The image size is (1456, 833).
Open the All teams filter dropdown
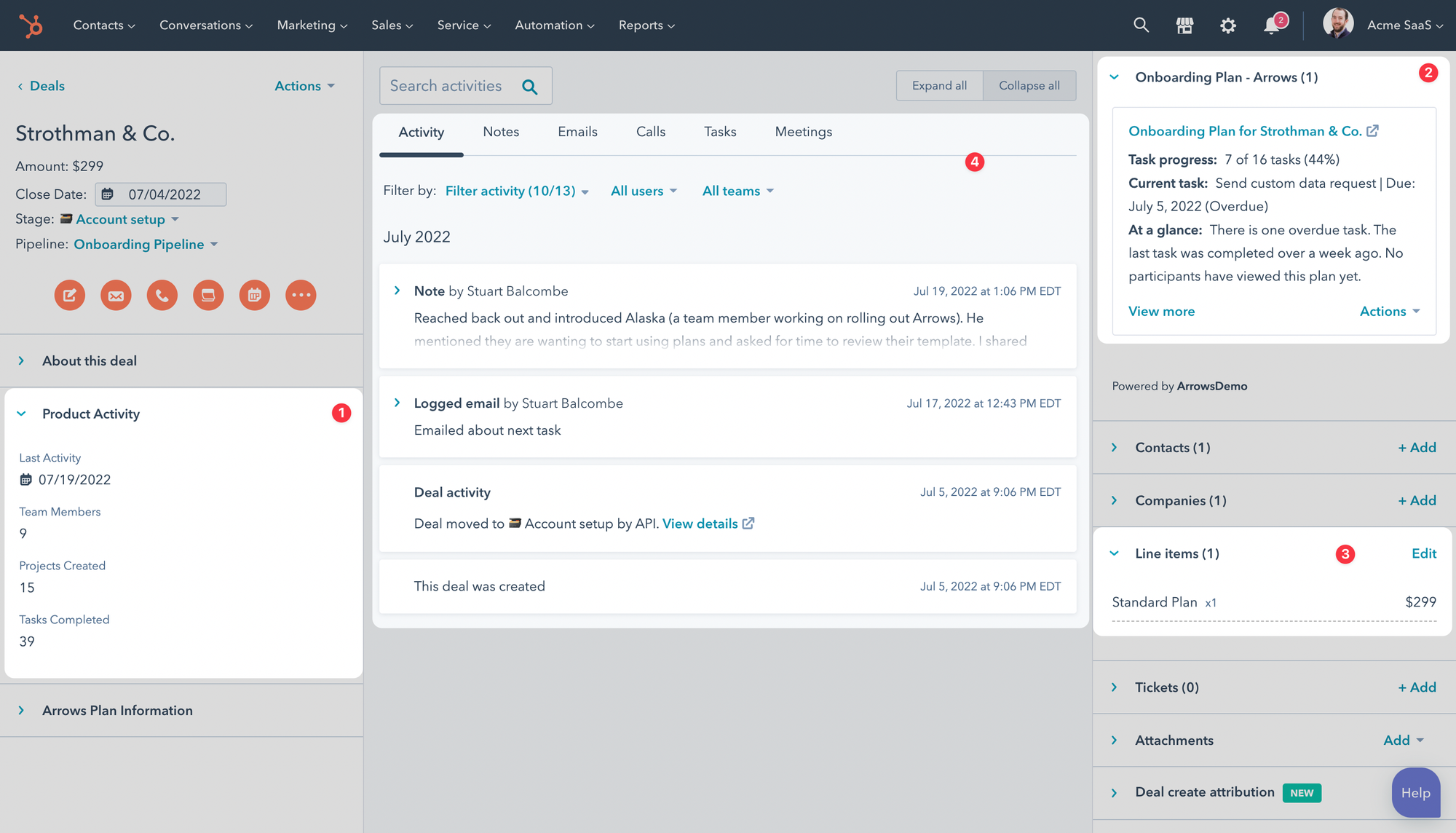[x=737, y=190]
